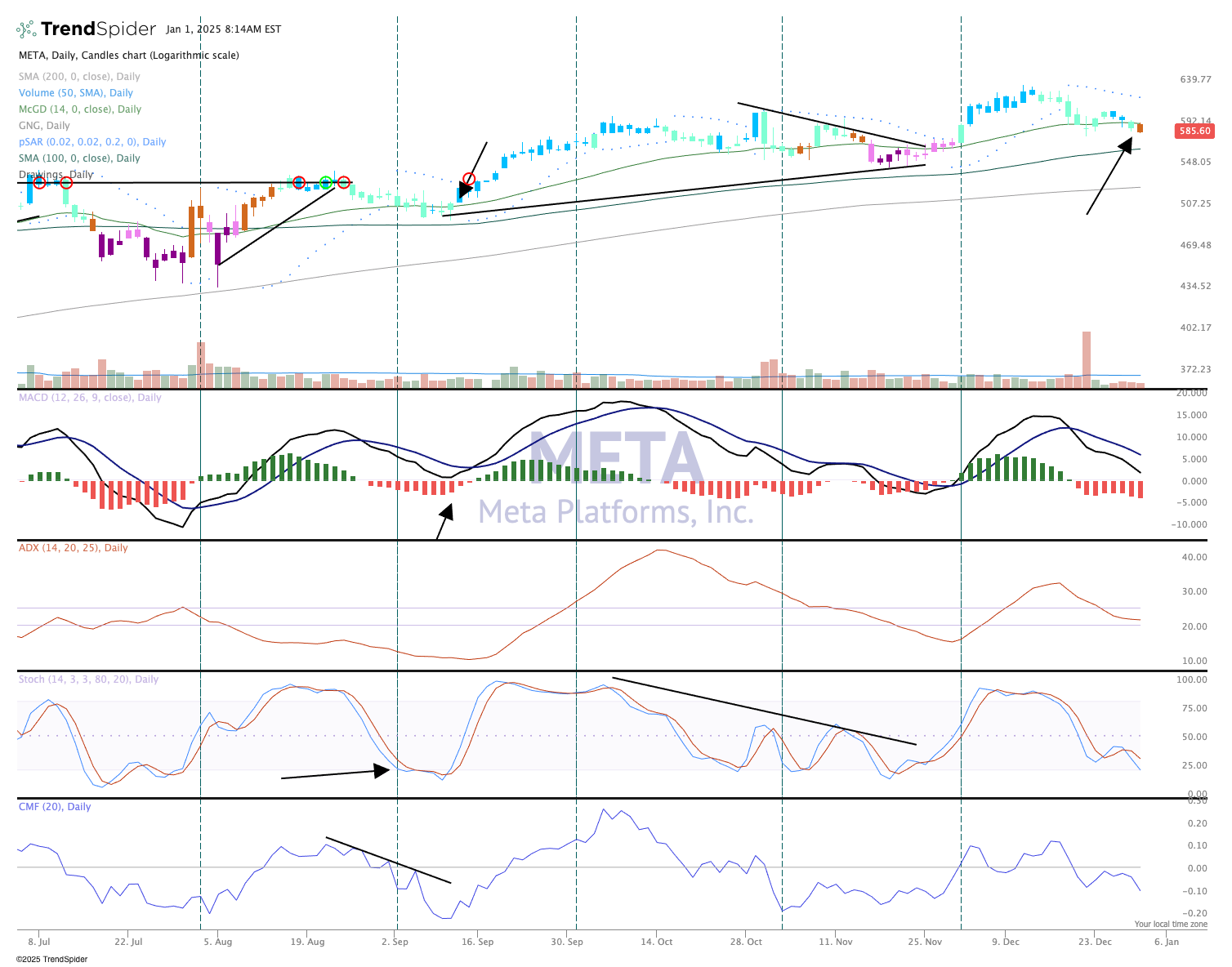
Task: Click the red circle marker on the mid-September candle
Action: pos(469,179)
